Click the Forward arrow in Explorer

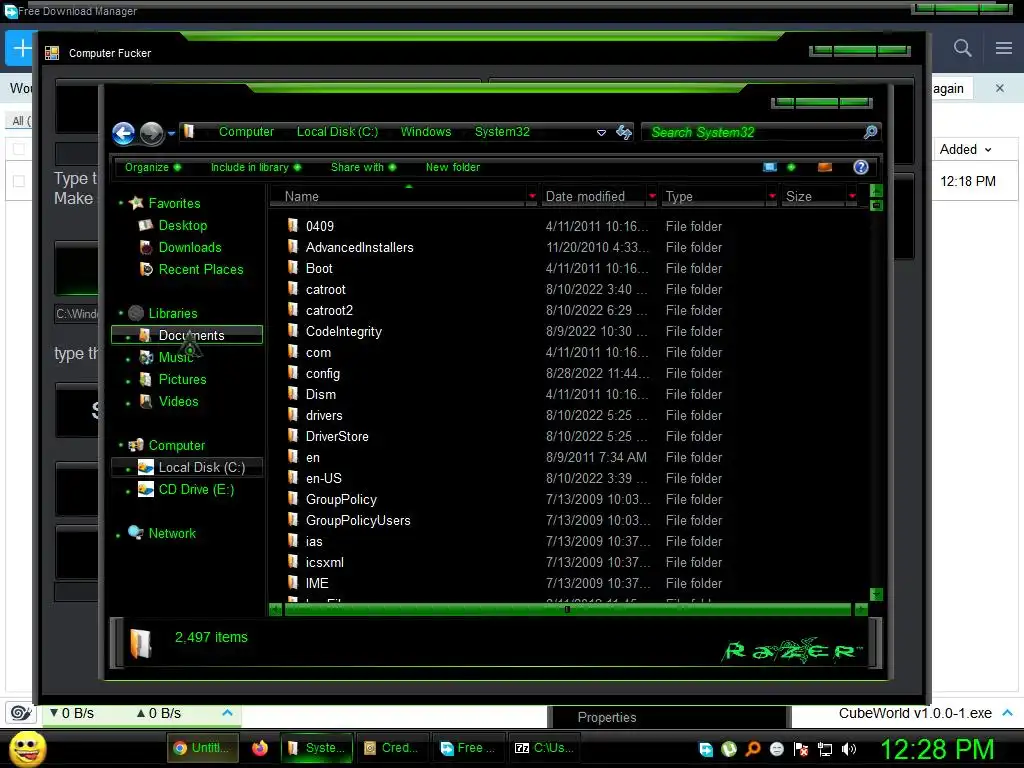(152, 133)
